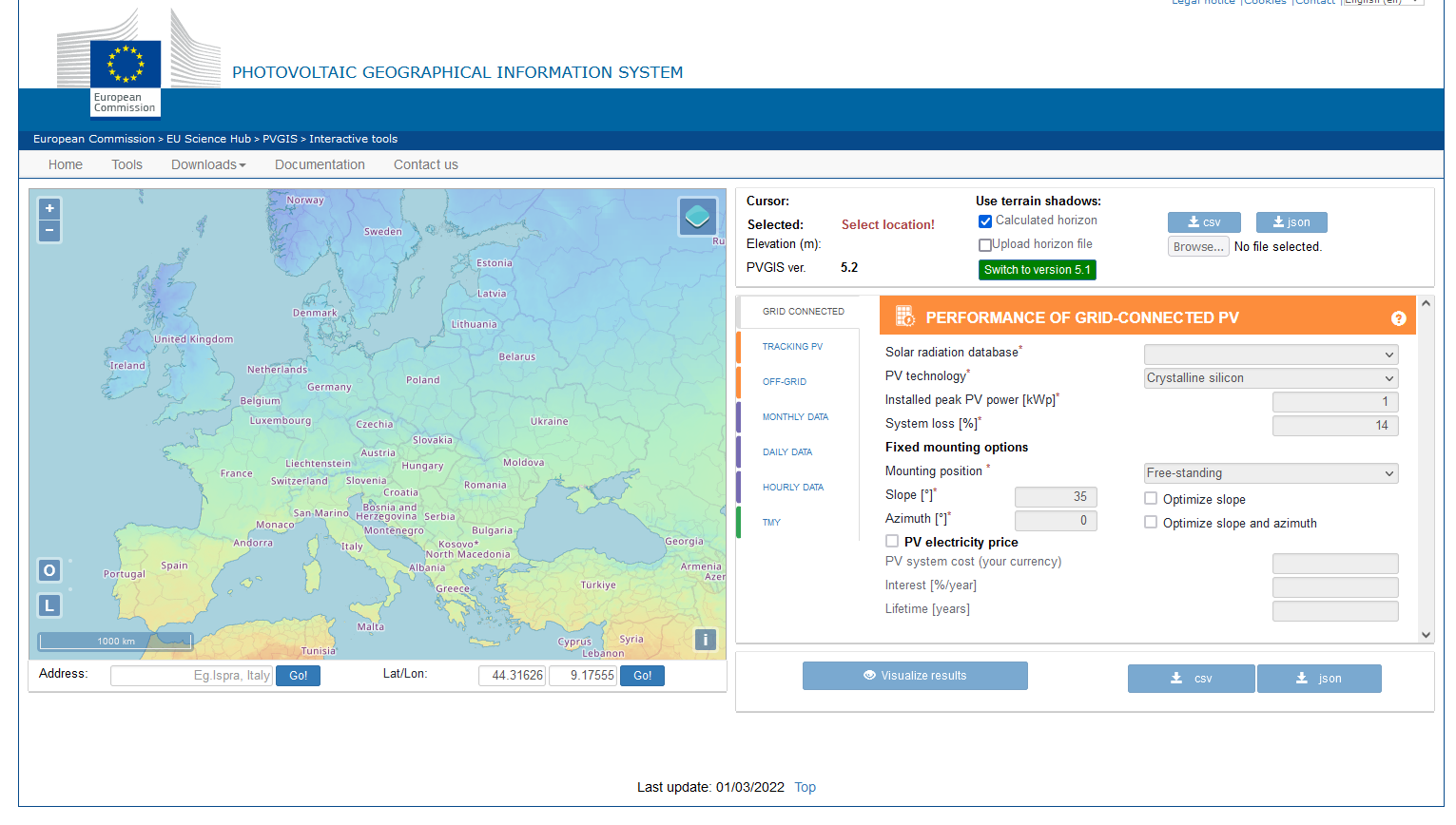1456x825 pixels.
Task: Open Documentation page
Action: (x=320, y=164)
